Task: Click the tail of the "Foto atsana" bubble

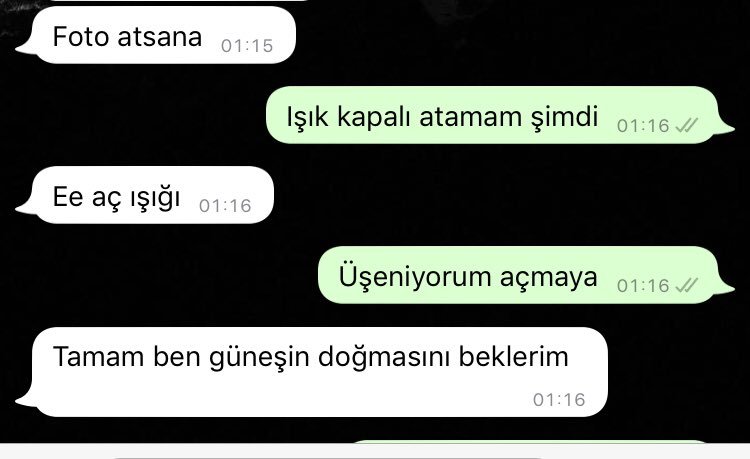Action: tap(25, 48)
